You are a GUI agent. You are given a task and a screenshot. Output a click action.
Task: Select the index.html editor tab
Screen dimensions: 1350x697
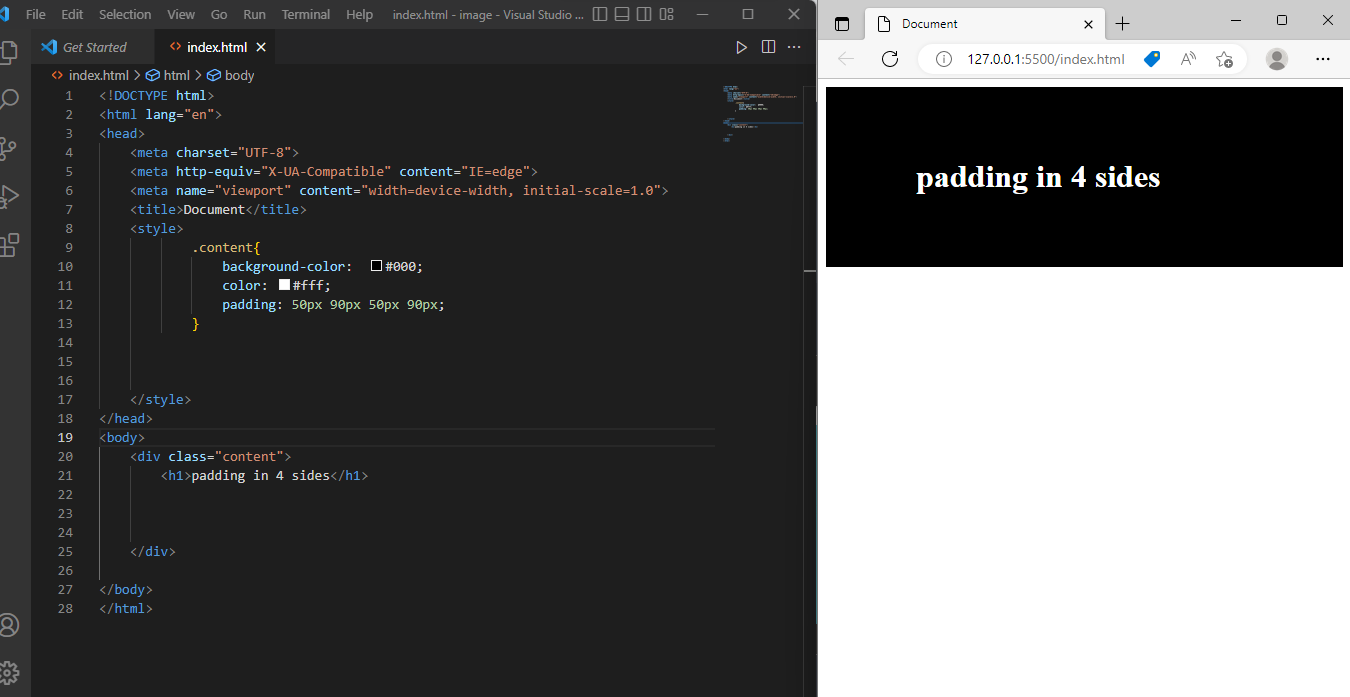pyautogui.click(x=216, y=47)
